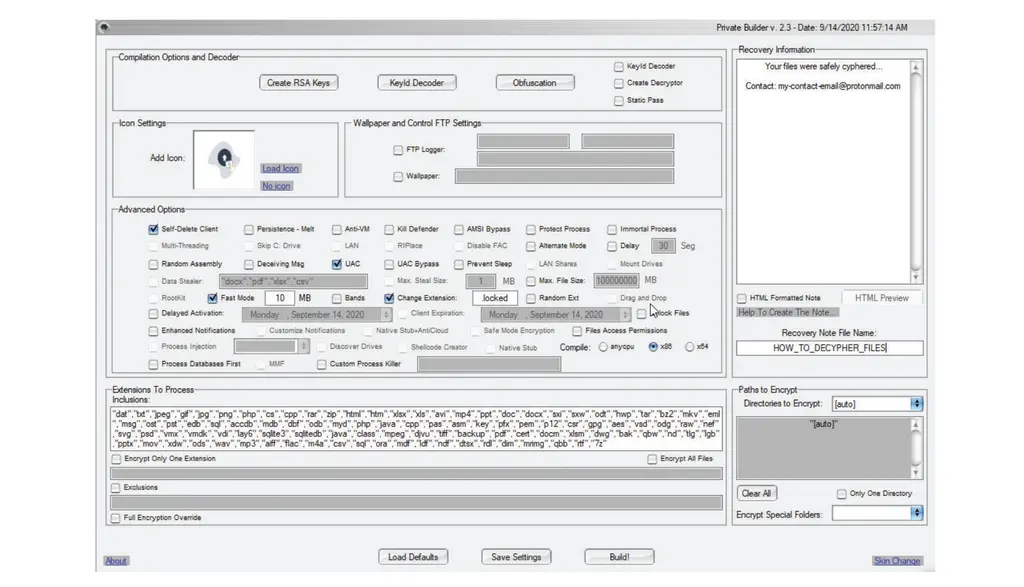This screenshot has height=587, width=1024.
Task: Click the Recovery Information vertical scrollbar
Action: pyautogui.click(x=915, y=170)
